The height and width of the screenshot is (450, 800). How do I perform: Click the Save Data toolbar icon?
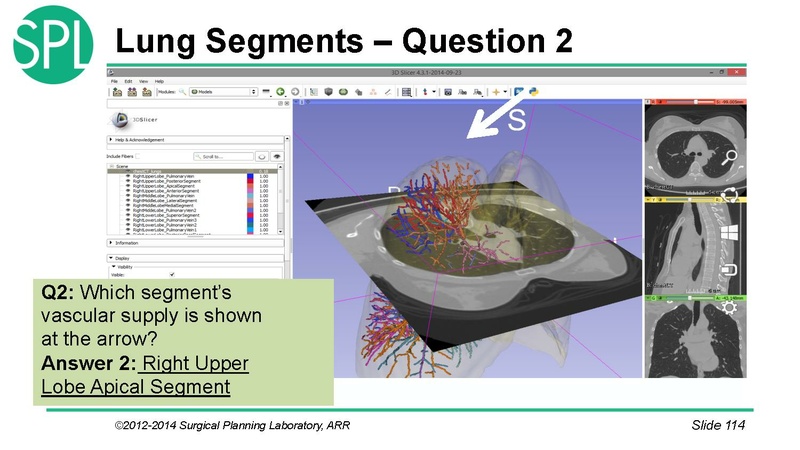(147, 92)
